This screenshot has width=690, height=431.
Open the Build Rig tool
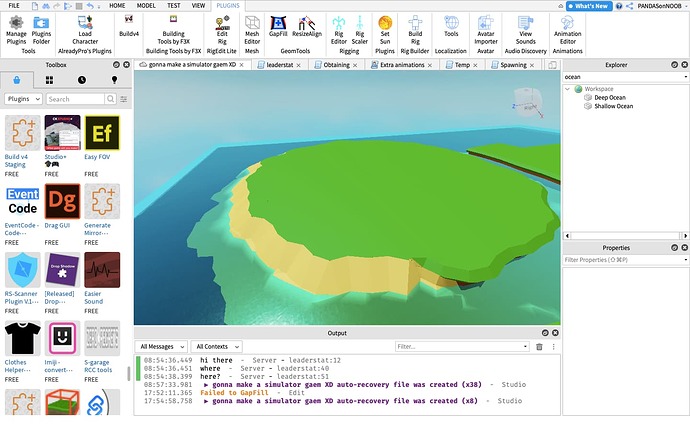(415, 30)
